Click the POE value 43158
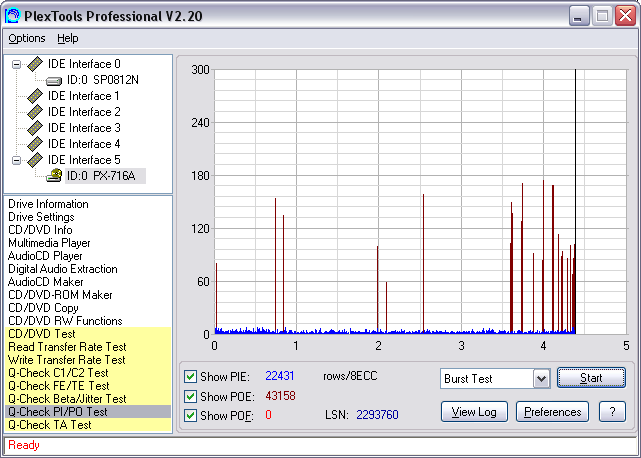 (x=280, y=396)
